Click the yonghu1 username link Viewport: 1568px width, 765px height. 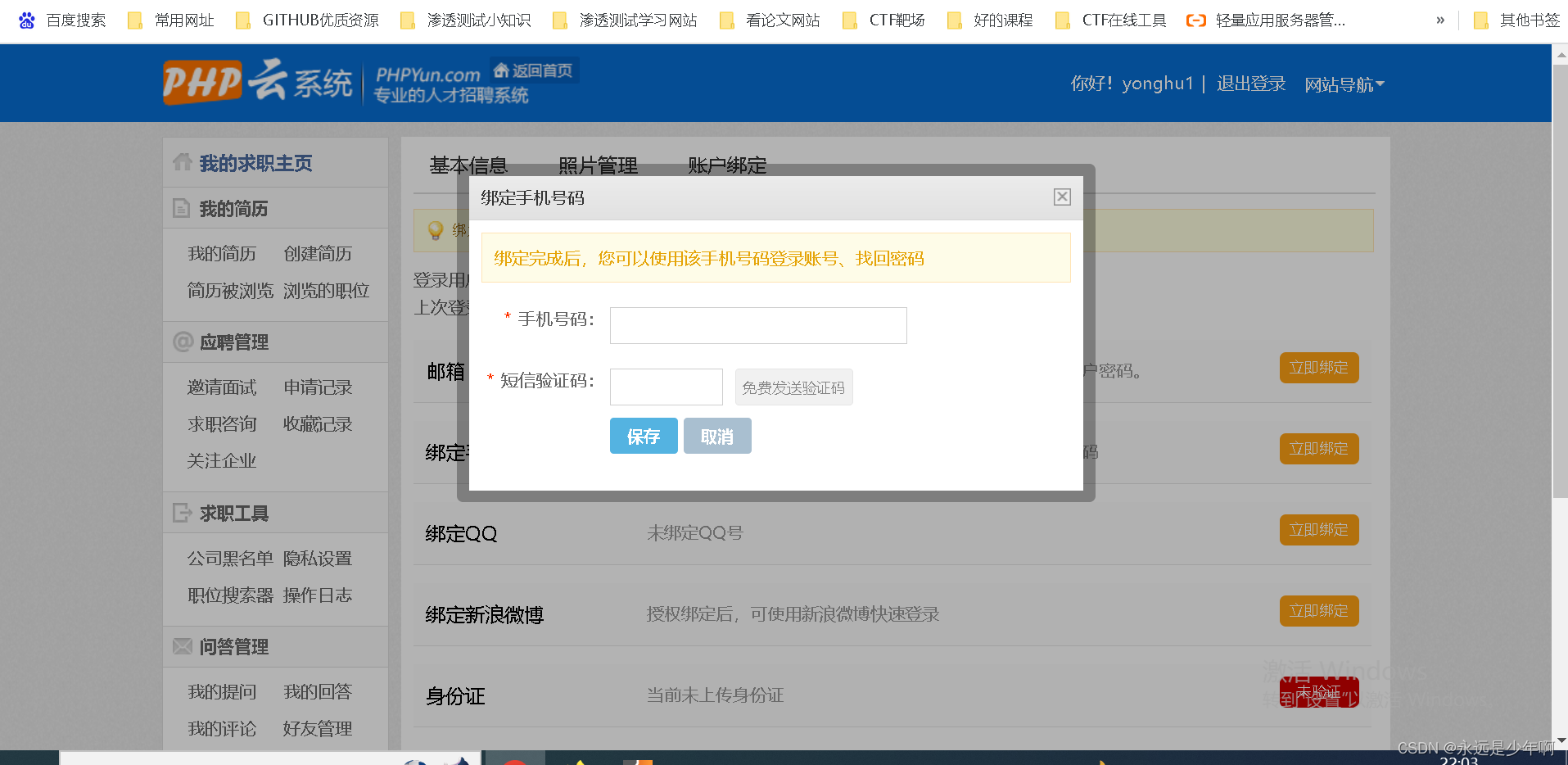click(x=1158, y=84)
